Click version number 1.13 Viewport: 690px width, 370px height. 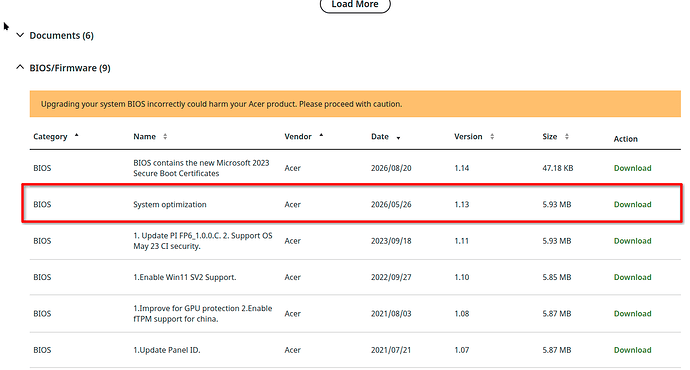pyautogui.click(x=462, y=205)
